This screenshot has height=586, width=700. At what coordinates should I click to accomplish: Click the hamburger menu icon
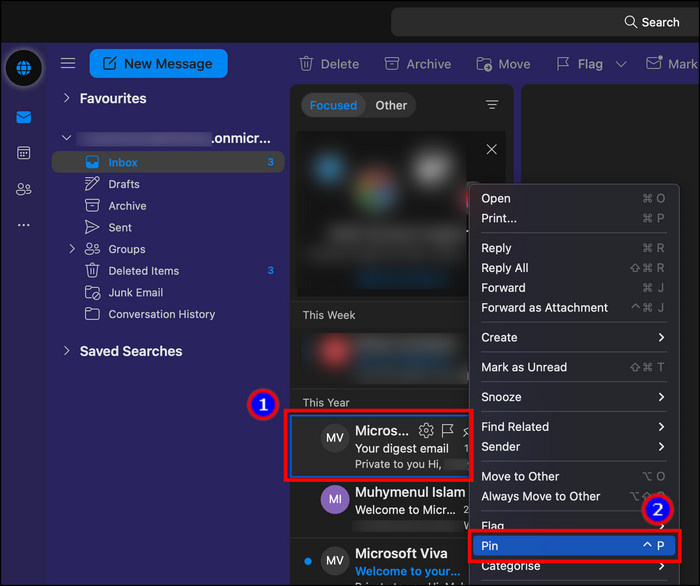pyautogui.click(x=68, y=64)
